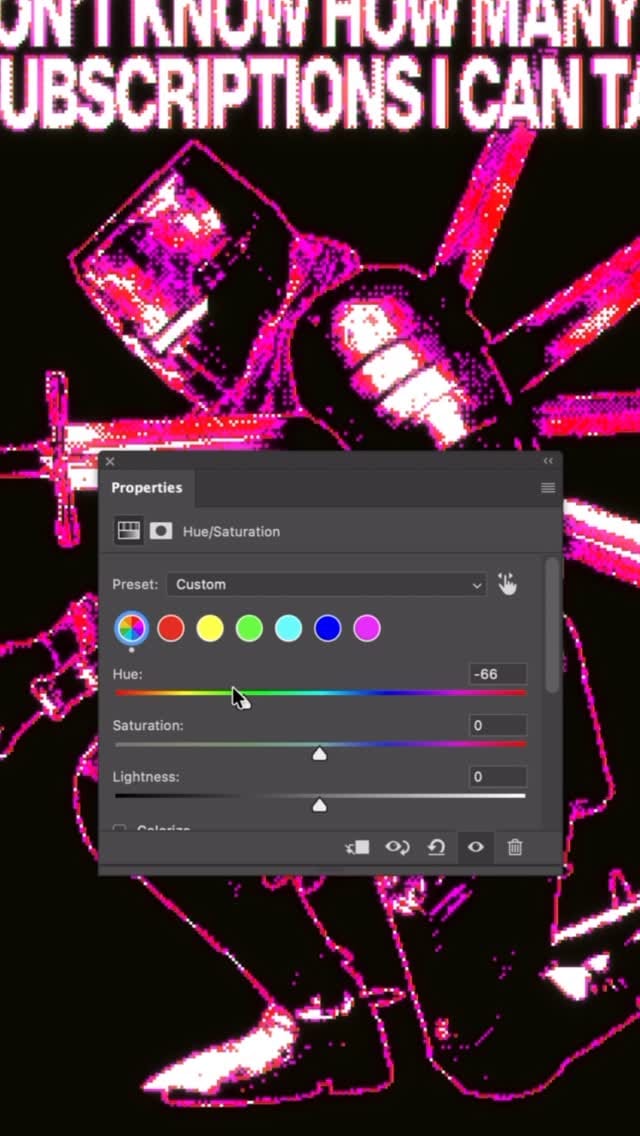Open the Properties panel flyout menu
This screenshot has width=640, height=1136.
pyautogui.click(x=548, y=488)
